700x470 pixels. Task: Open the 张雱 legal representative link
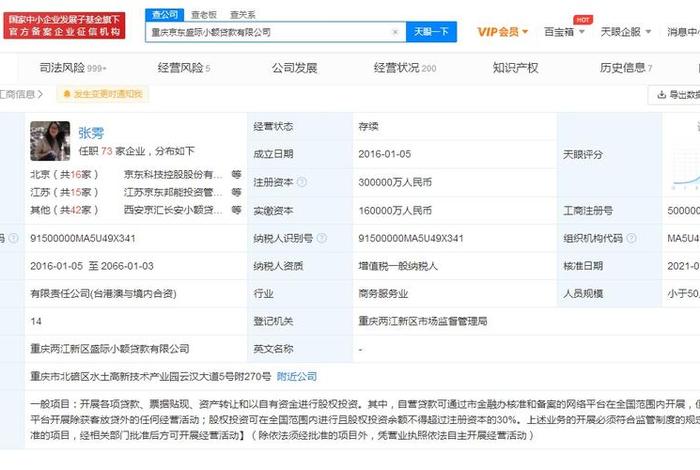coord(91,133)
